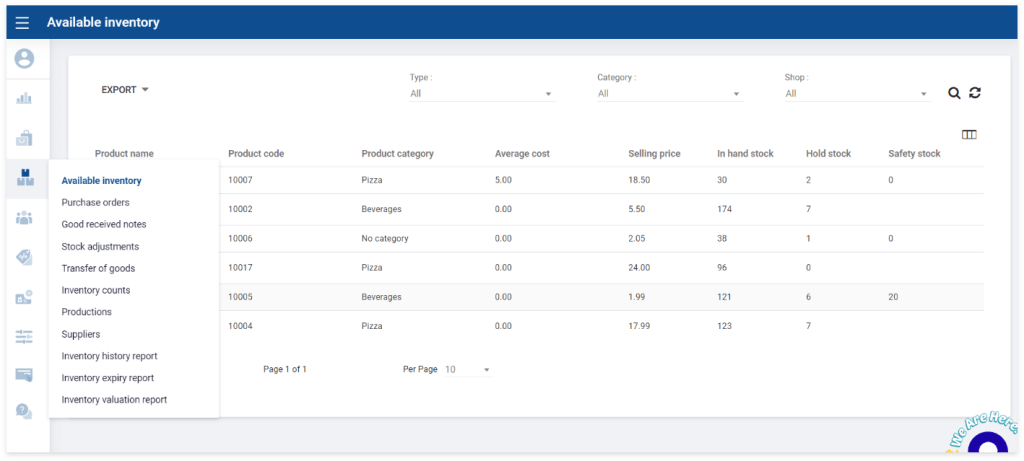
Task: Go to Productions
Action: (x=86, y=312)
